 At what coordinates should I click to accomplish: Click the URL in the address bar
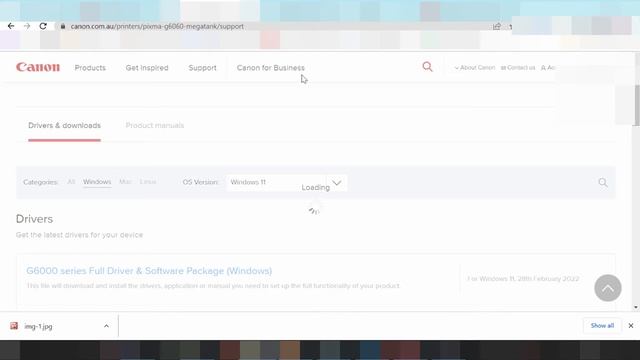[x=157, y=26]
